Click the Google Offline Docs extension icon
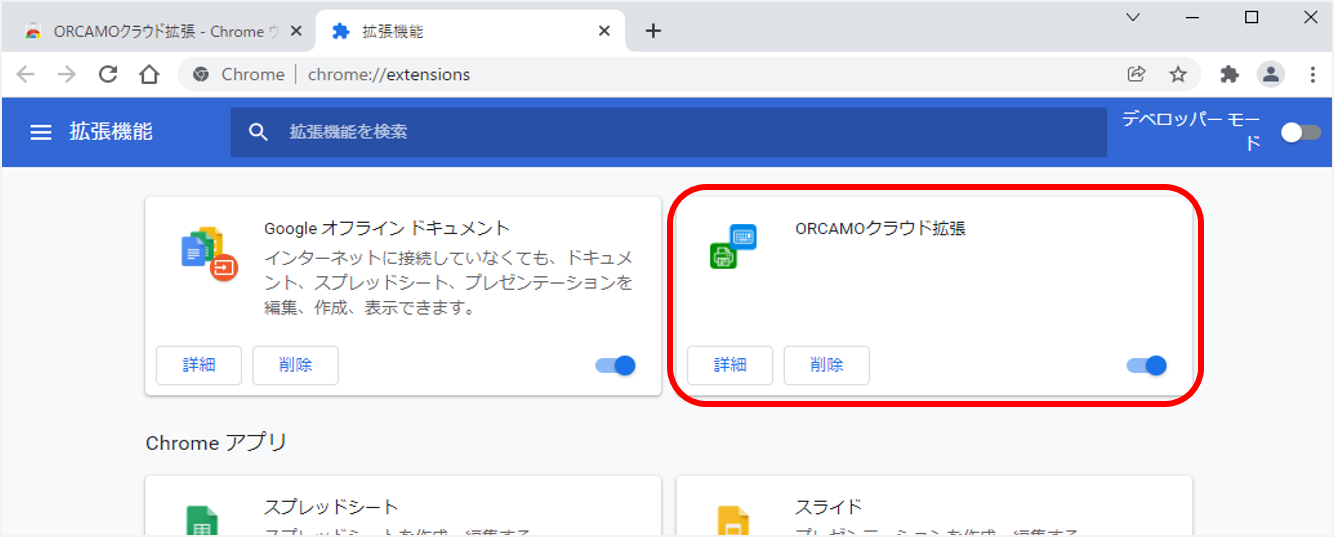The image size is (1334, 537). (209, 253)
